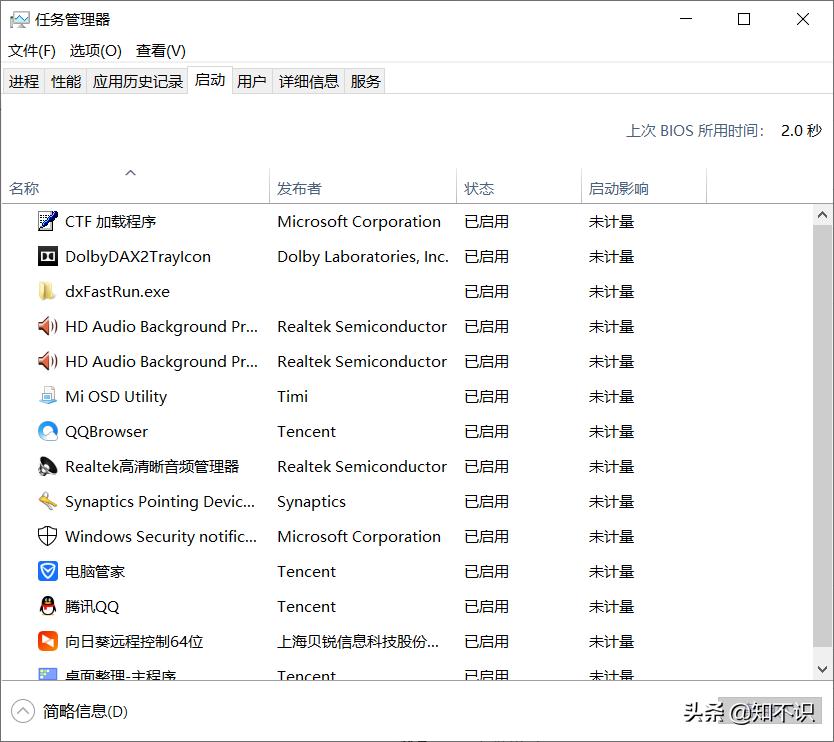
Task: Click the QQBrowser globe icon
Action: tap(47, 431)
